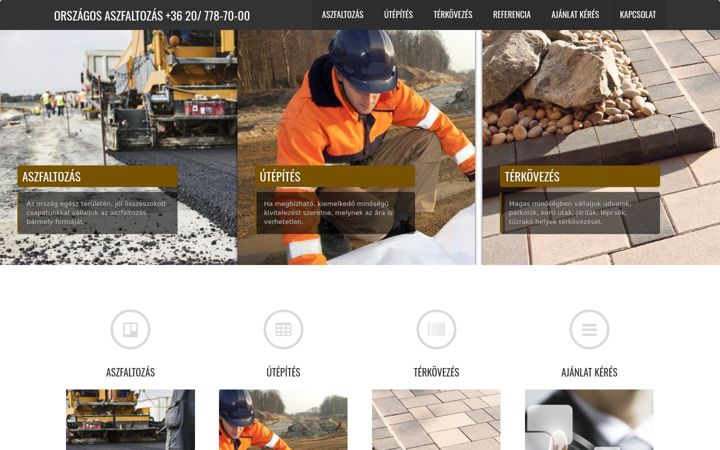
Task: Click the Országos Aszfaltozás site title
Action: coord(152,16)
